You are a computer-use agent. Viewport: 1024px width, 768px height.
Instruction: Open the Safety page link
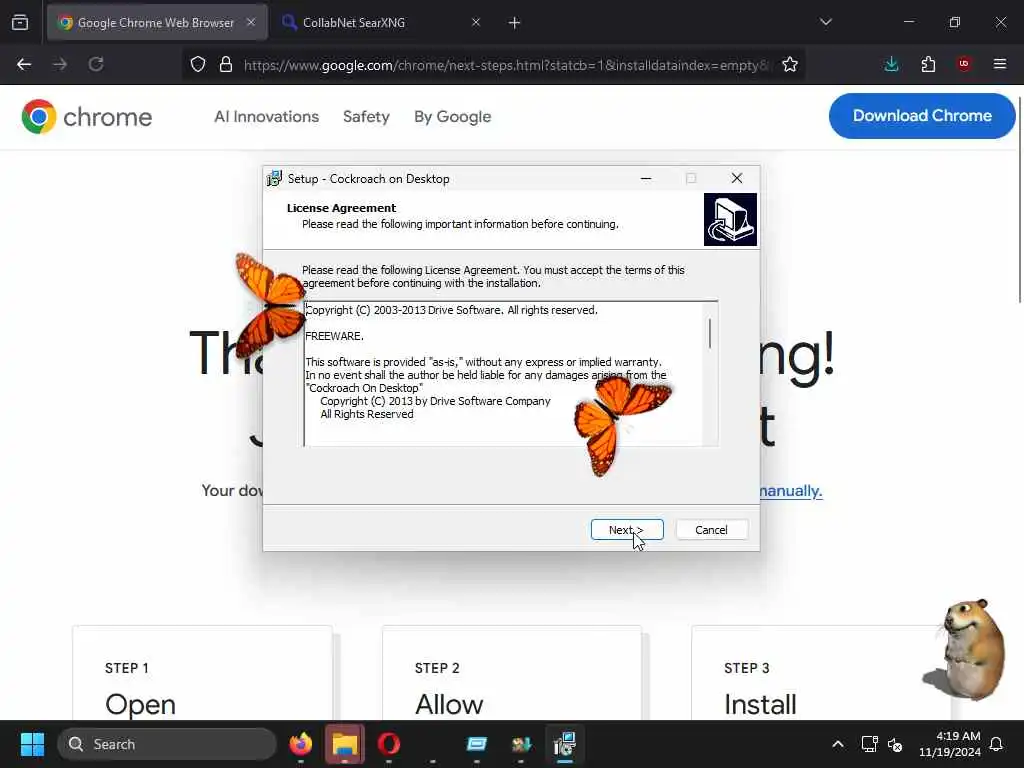[x=366, y=116]
